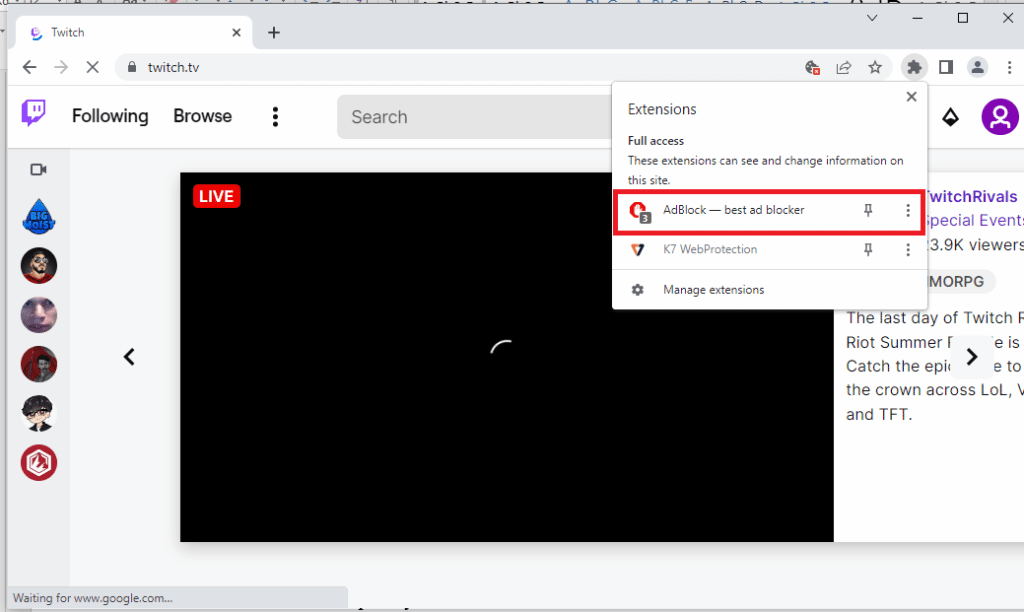Go forward to the next page
Image resolution: width=1024 pixels, height=612 pixels.
point(61,67)
